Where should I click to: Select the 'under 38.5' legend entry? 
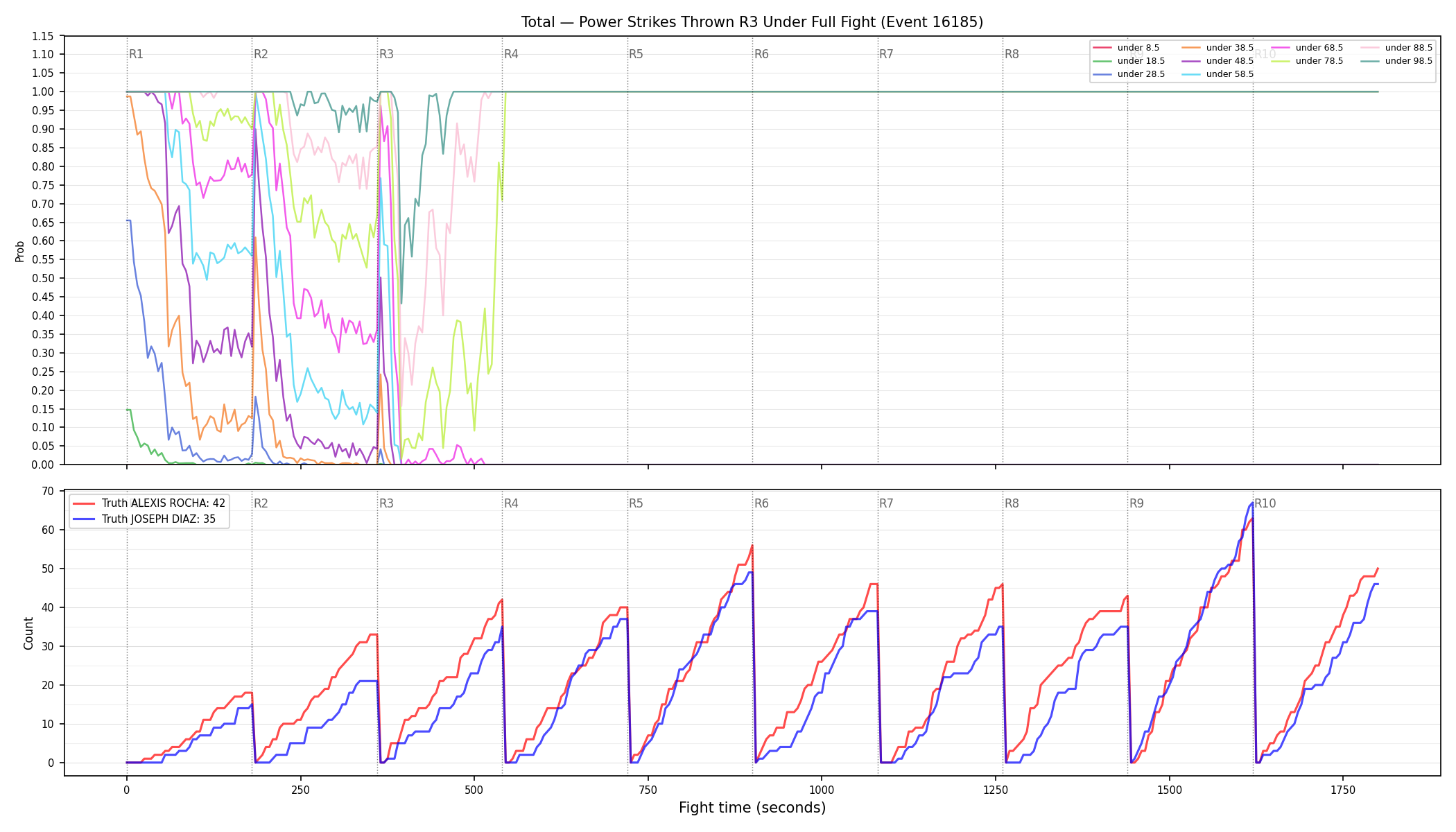(1218, 48)
